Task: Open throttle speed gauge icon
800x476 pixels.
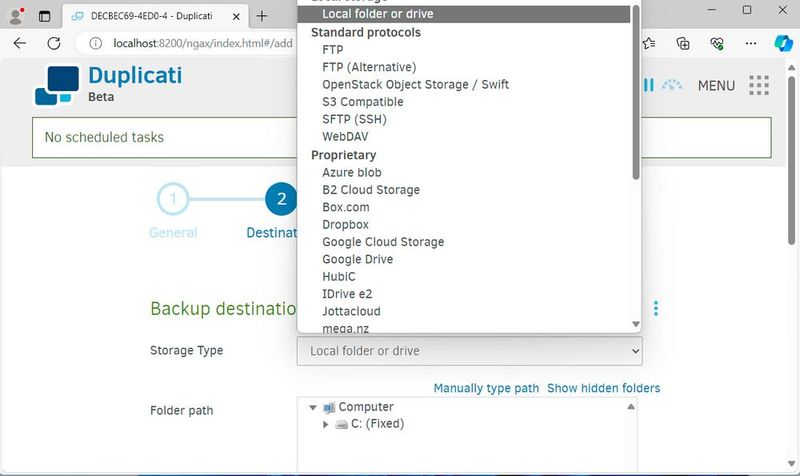Action: (672, 85)
